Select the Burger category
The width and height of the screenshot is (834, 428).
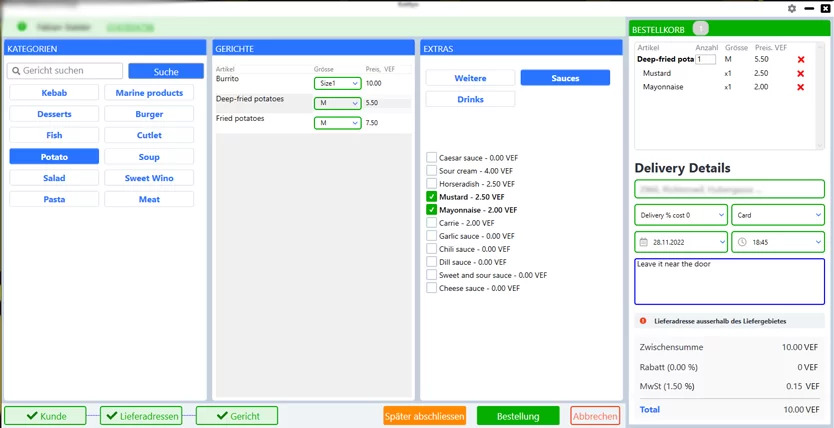point(149,114)
